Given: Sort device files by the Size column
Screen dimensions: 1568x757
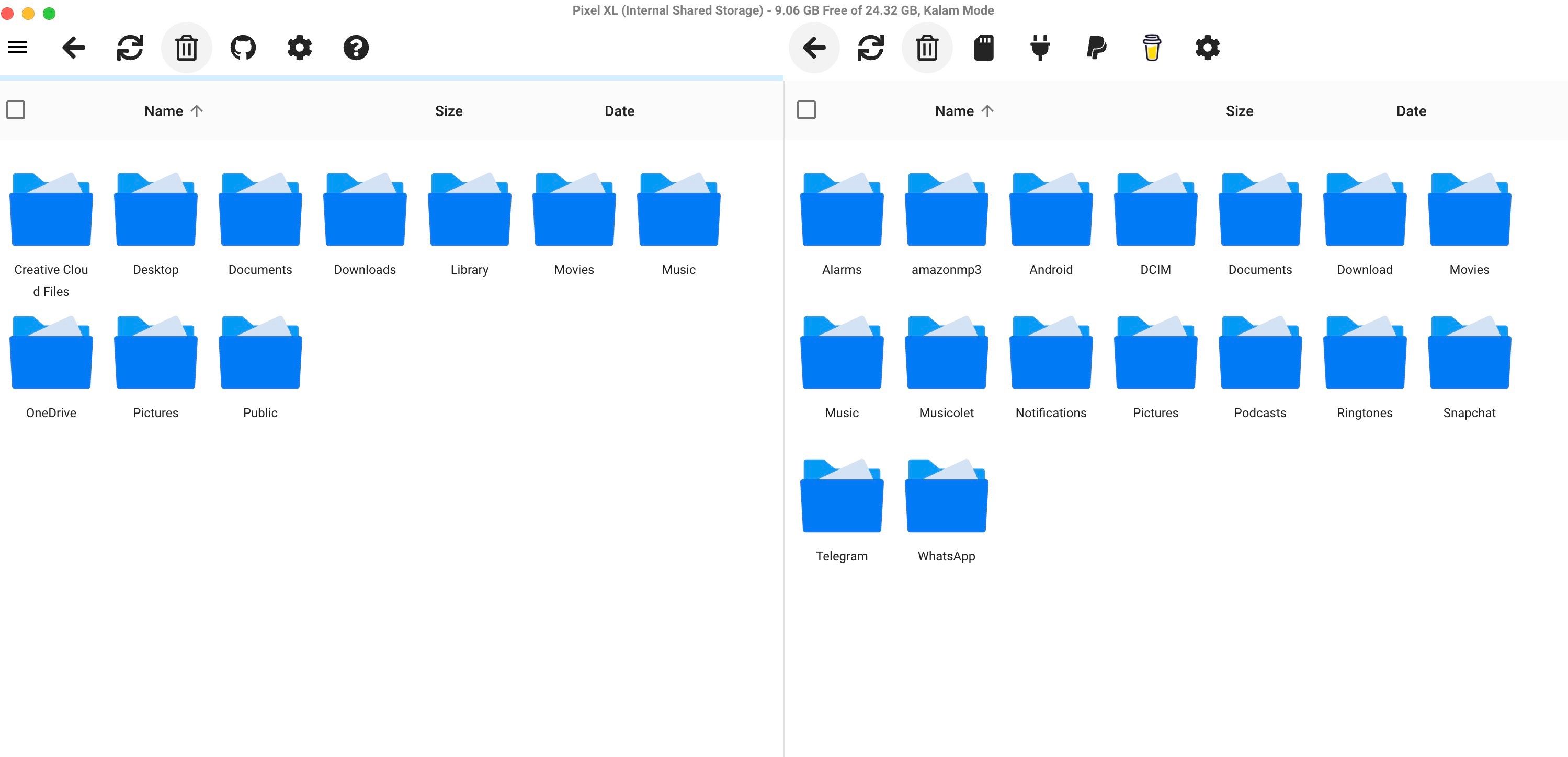Looking at the screenshot, I should (x=1240, y=111).
